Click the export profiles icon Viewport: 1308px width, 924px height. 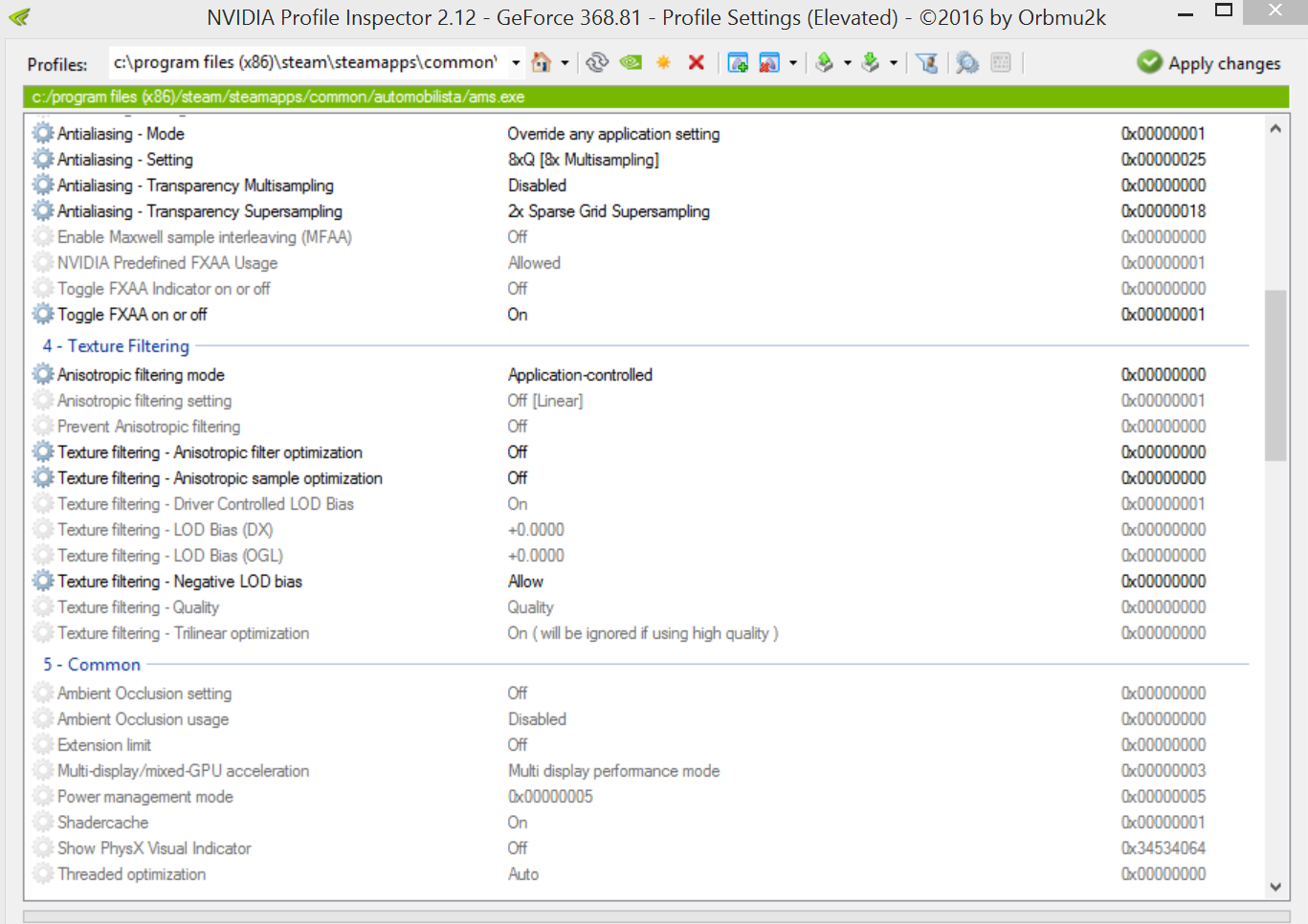[x=825, y=63]
